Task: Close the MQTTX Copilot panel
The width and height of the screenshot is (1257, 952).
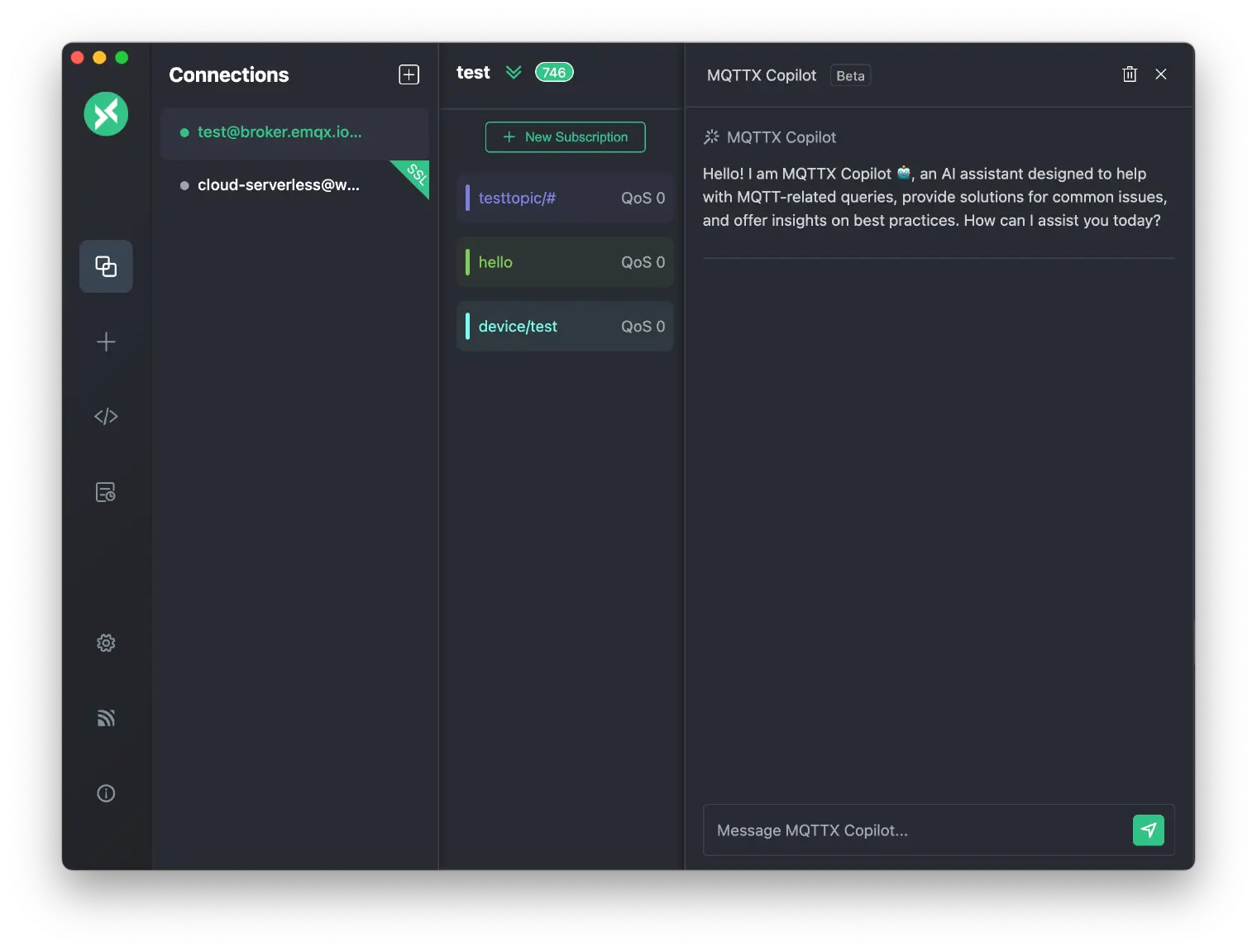Action: click(1161, 74)
